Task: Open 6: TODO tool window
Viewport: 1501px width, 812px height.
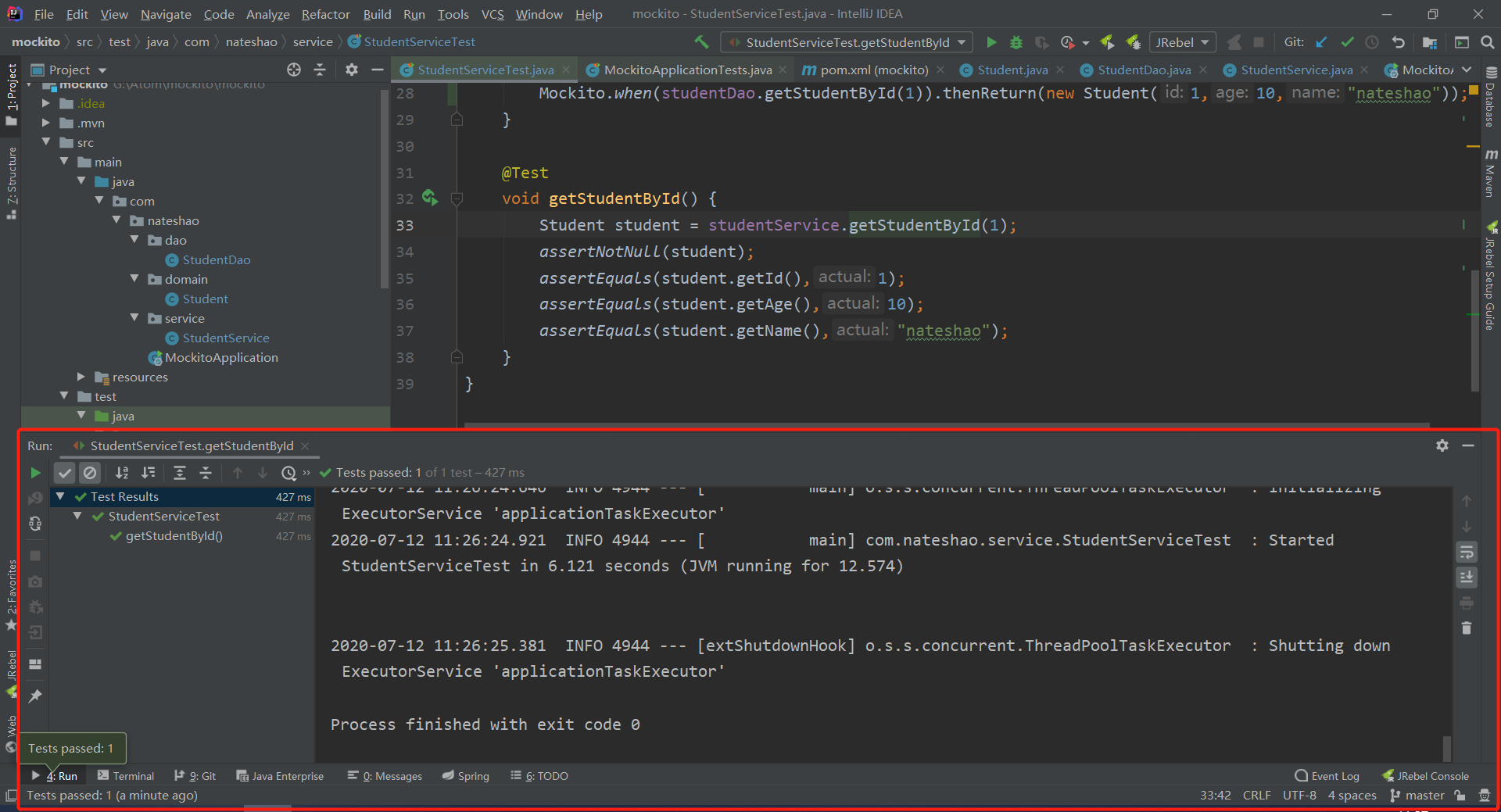Action: coord(539,776)
